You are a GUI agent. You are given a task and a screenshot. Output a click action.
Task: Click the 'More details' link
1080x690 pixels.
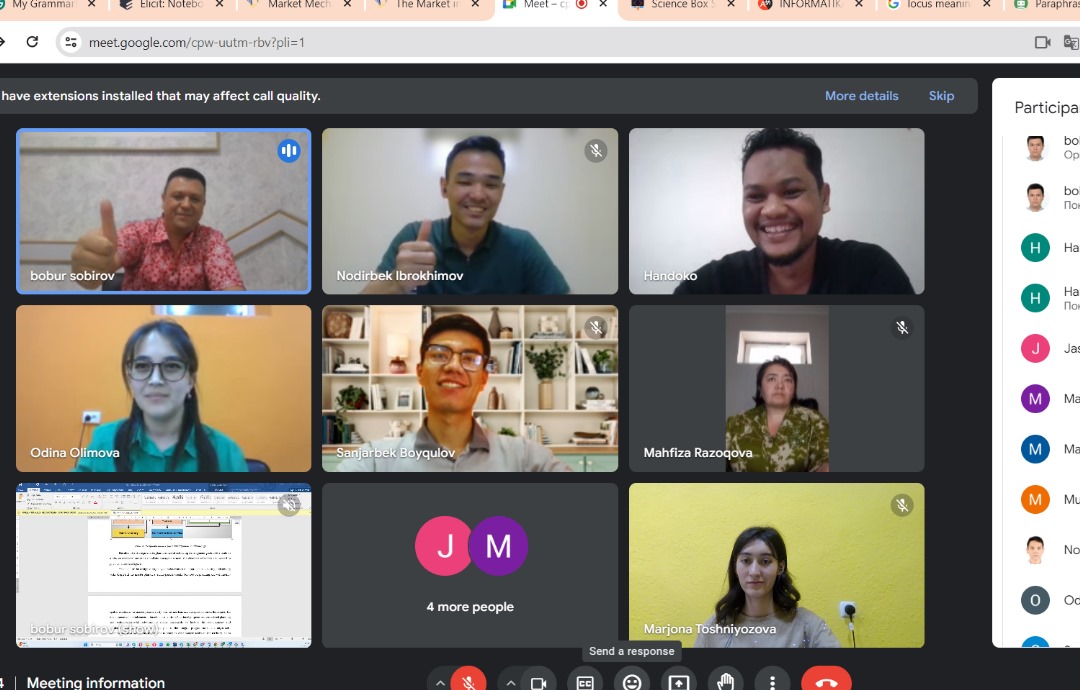click(861, 96)
